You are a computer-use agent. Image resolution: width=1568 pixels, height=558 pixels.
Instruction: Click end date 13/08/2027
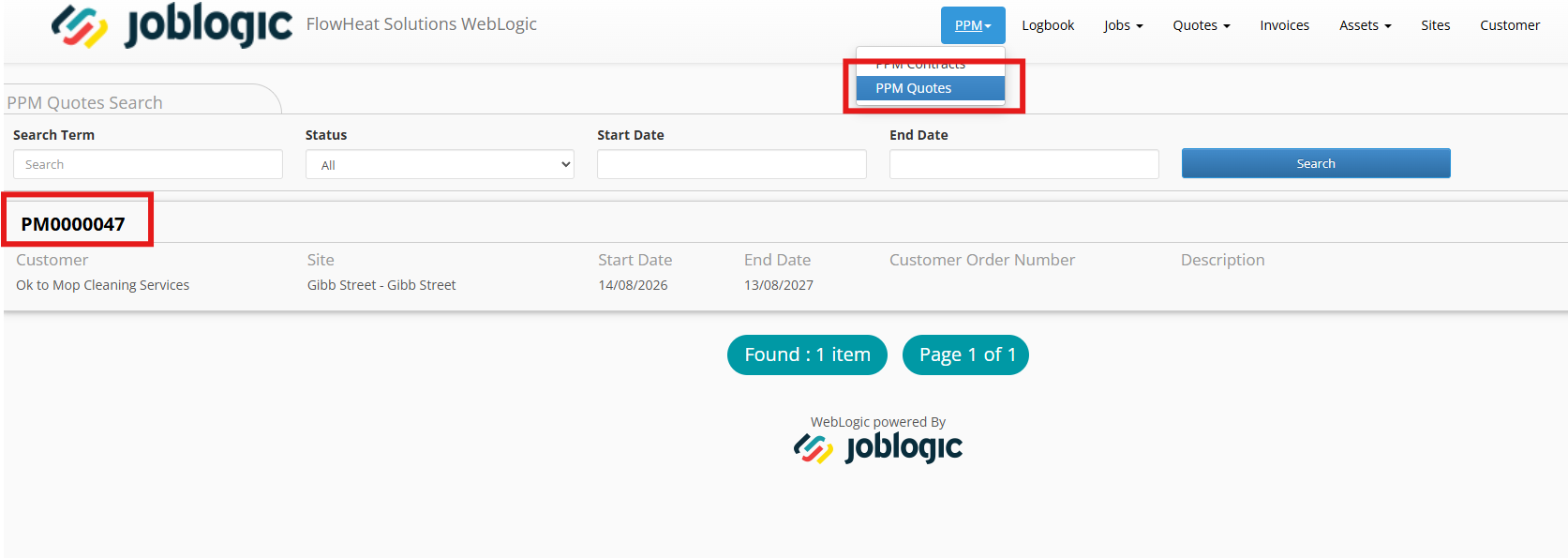click(x=779, y=285)
